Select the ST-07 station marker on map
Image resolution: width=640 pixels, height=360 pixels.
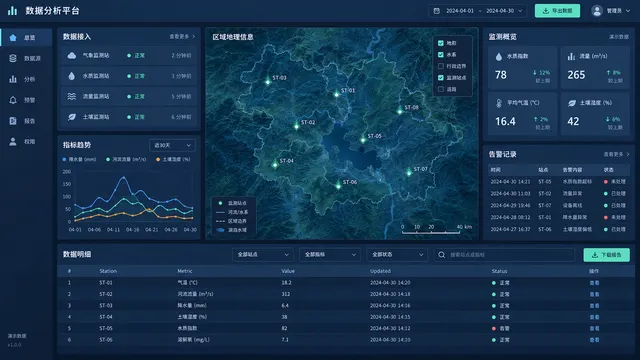click(409, 173)
